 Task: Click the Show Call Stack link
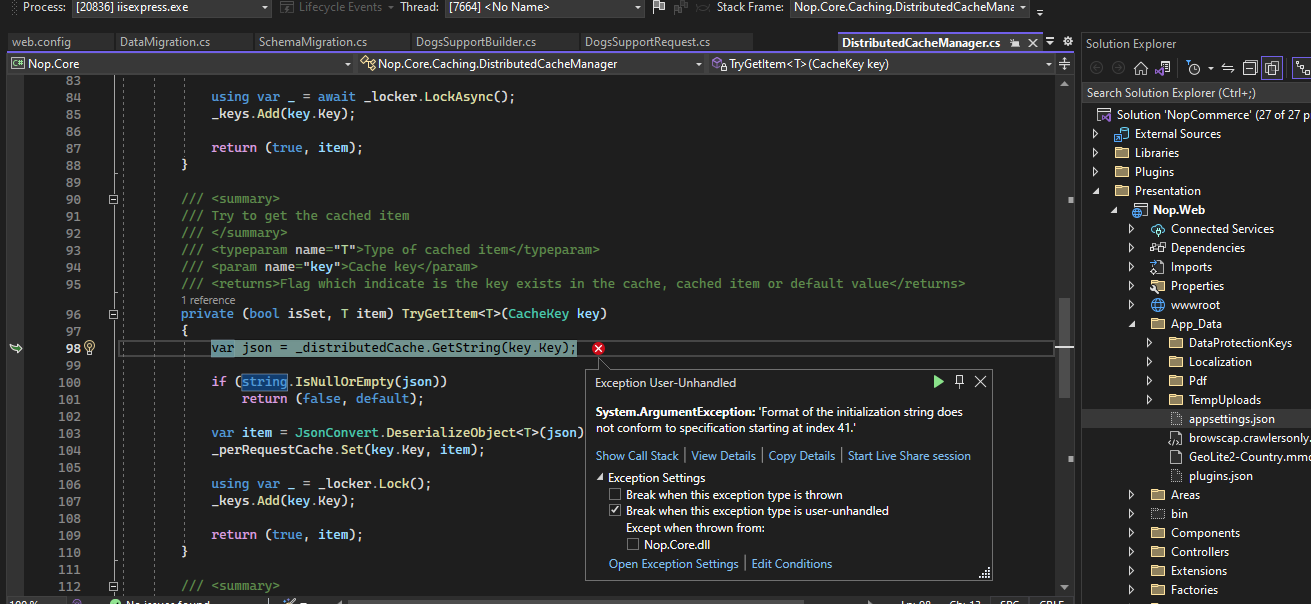click(637, 456)
